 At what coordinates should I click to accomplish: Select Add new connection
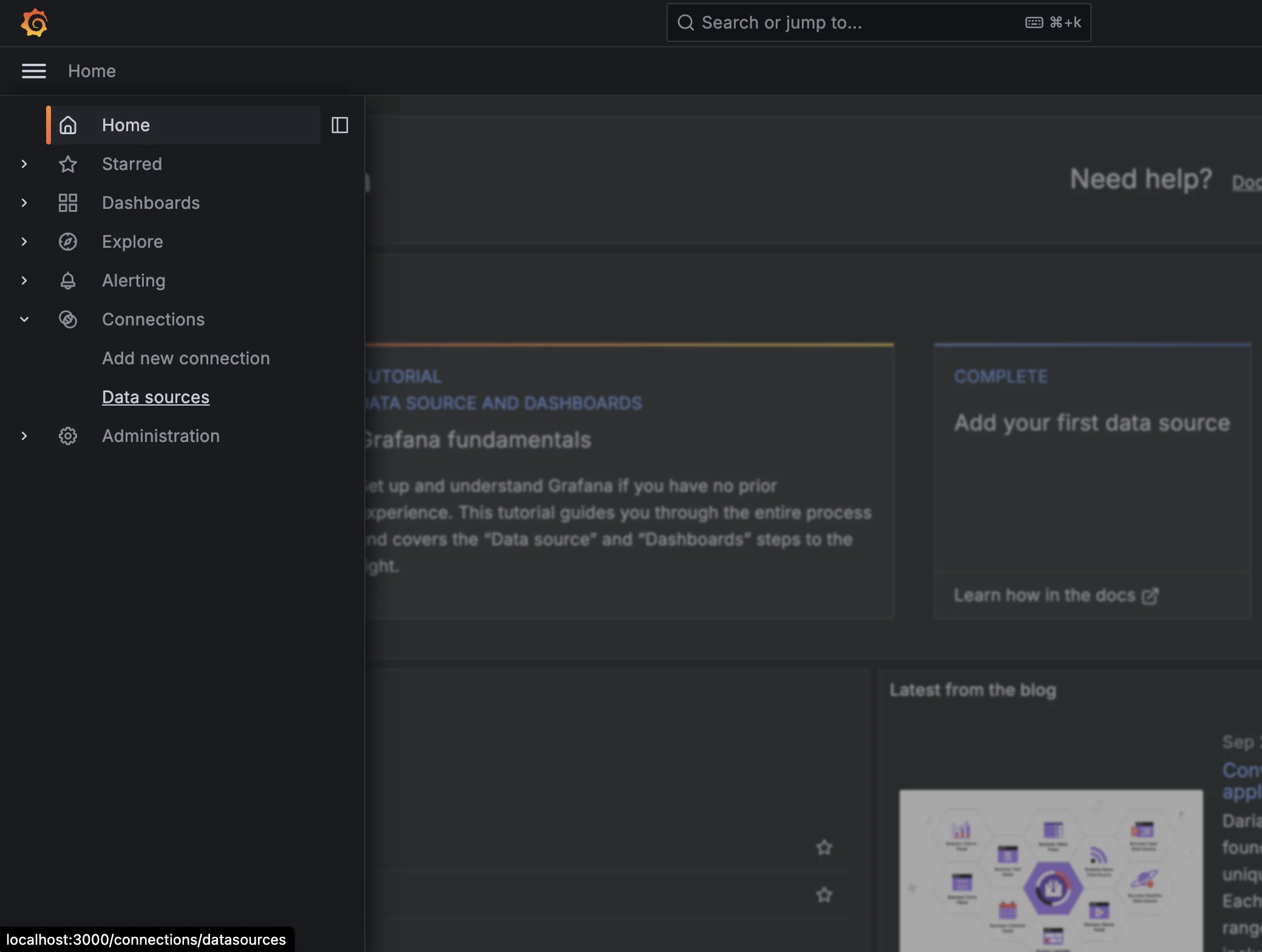point(186,358)
